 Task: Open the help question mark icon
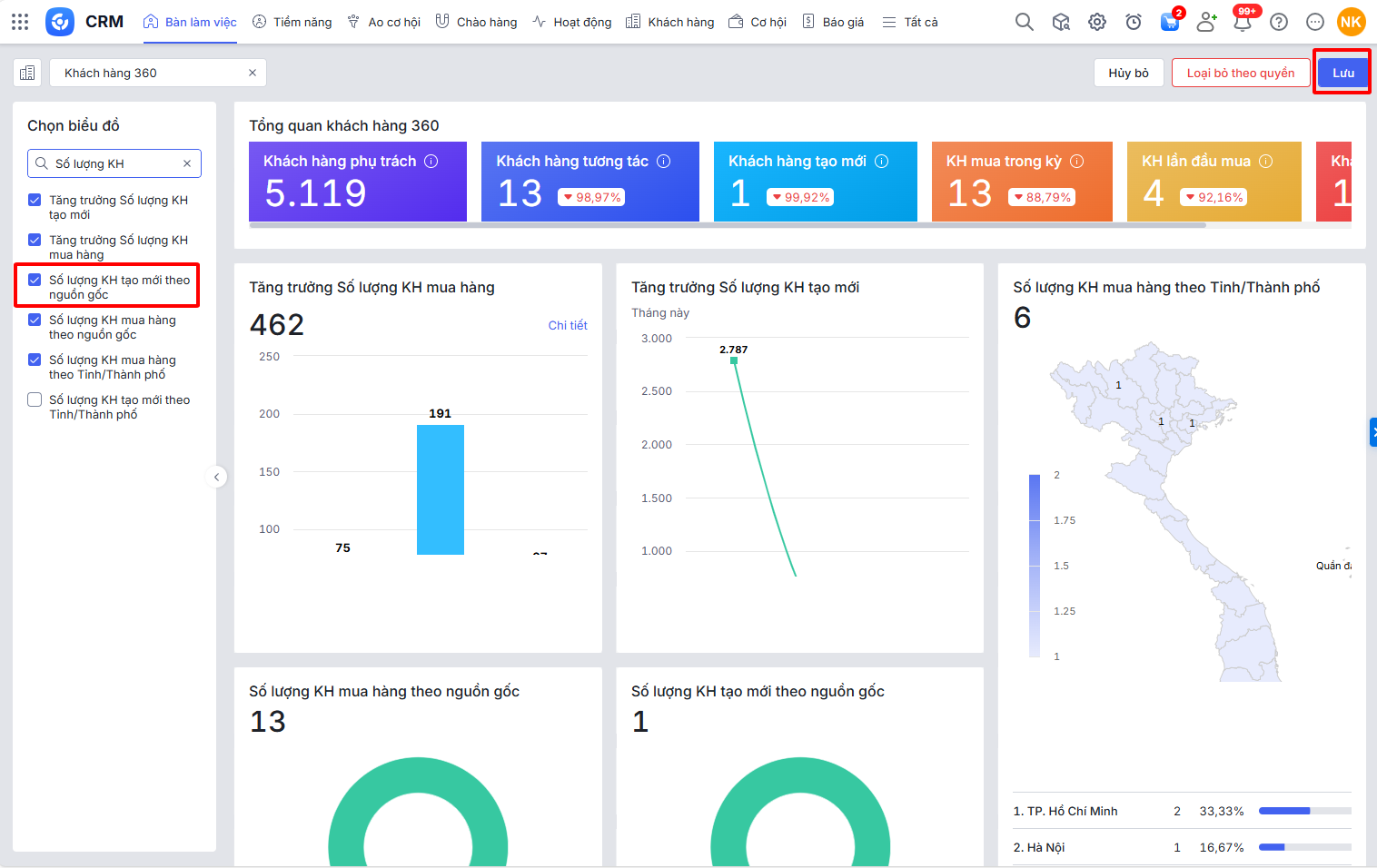1279,22
